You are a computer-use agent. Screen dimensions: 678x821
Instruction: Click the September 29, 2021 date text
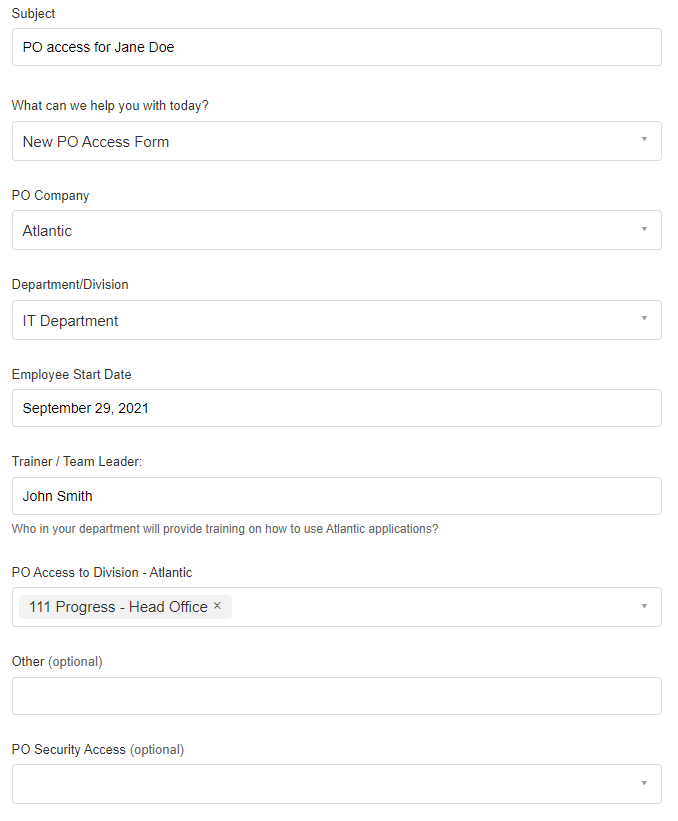pos(84,408)
